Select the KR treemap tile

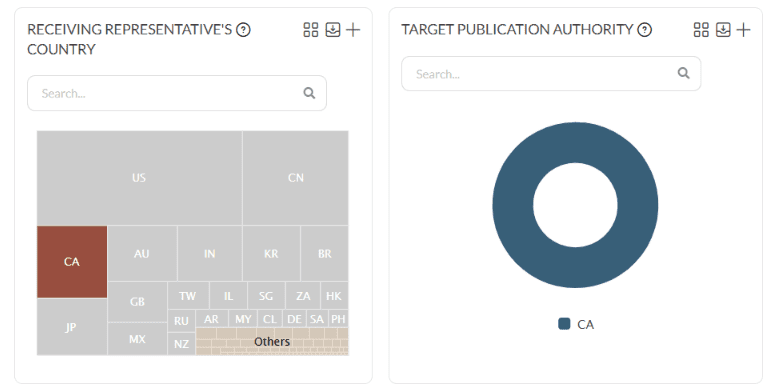point(271,253)
